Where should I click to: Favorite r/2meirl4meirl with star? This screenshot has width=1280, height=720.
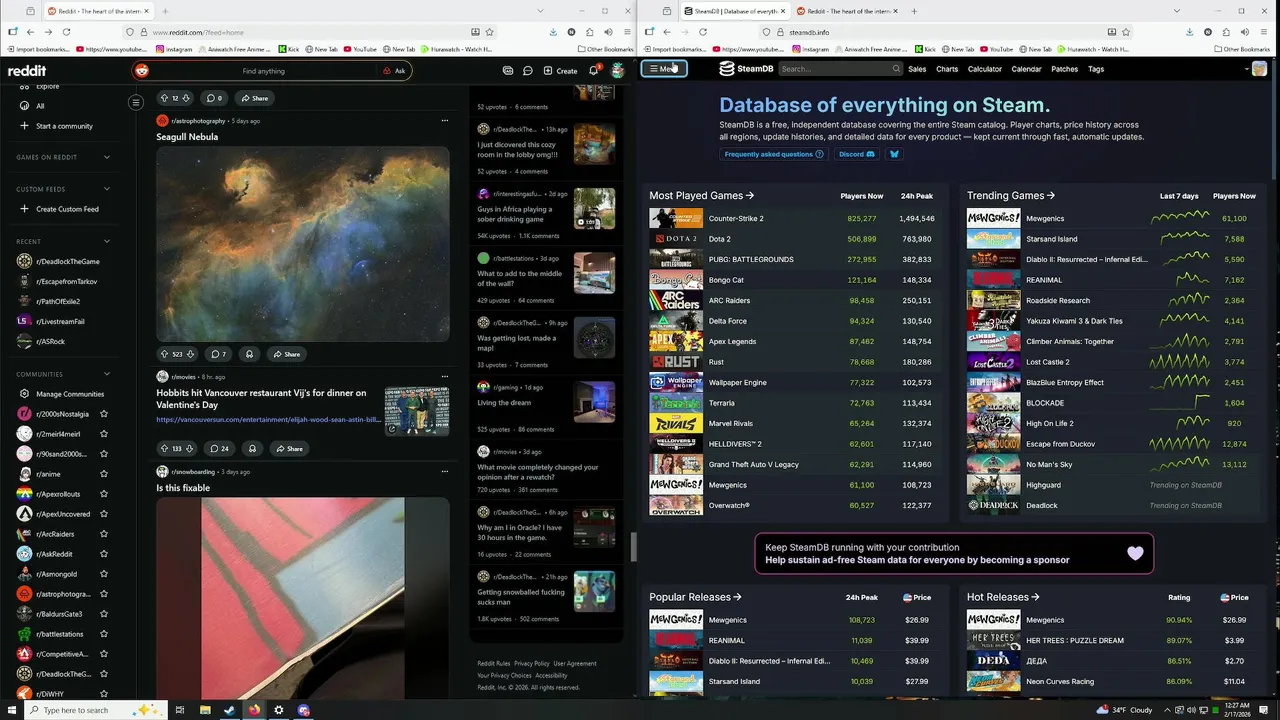click(104, 434)
